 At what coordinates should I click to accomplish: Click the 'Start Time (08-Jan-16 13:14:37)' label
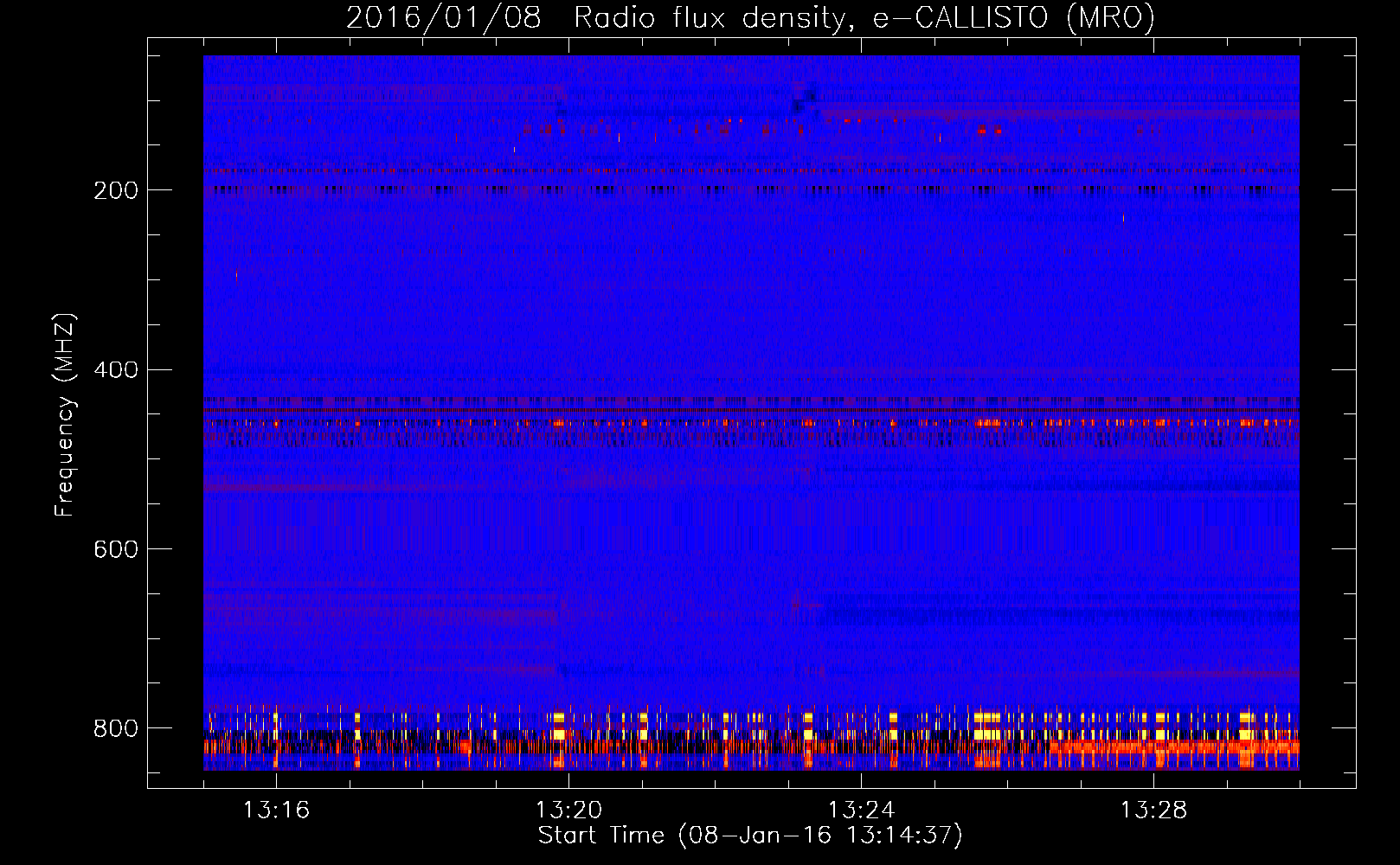coord(750,836)
